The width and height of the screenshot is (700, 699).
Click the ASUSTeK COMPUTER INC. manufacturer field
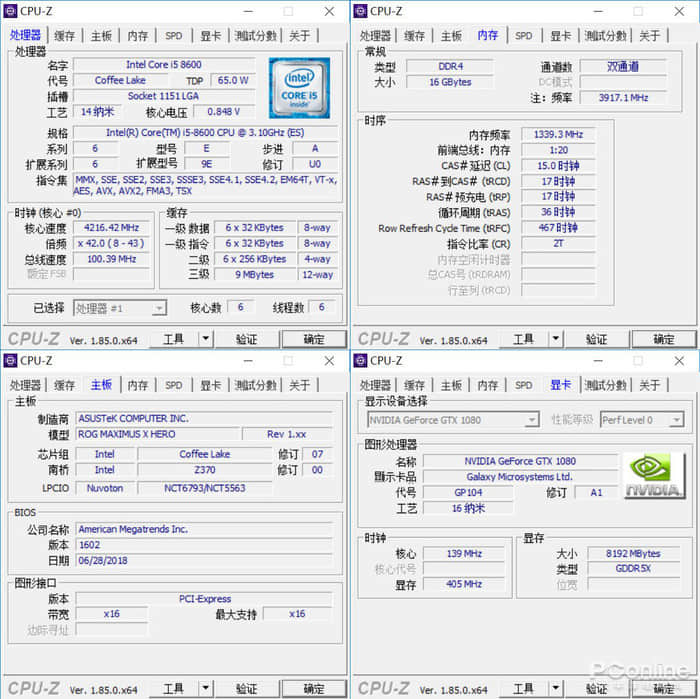tap(204, 419)
